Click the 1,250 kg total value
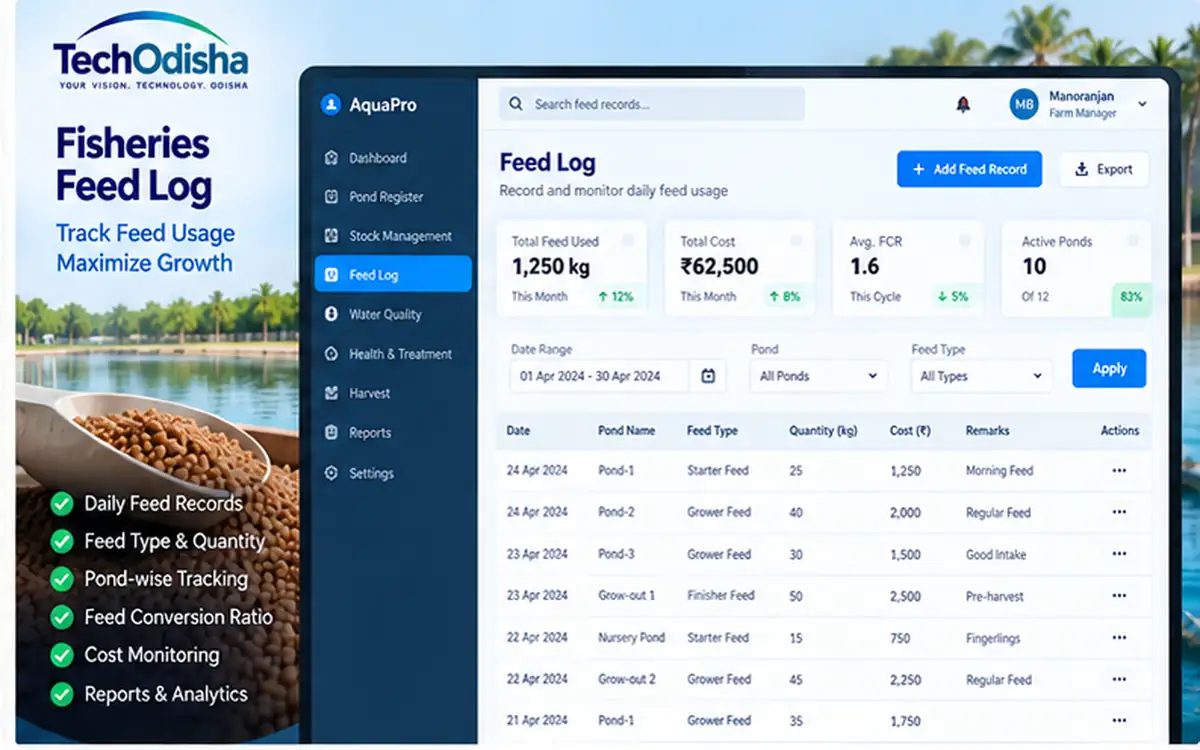This screenshot has width=1200, height=750. [x=550, y=267]
